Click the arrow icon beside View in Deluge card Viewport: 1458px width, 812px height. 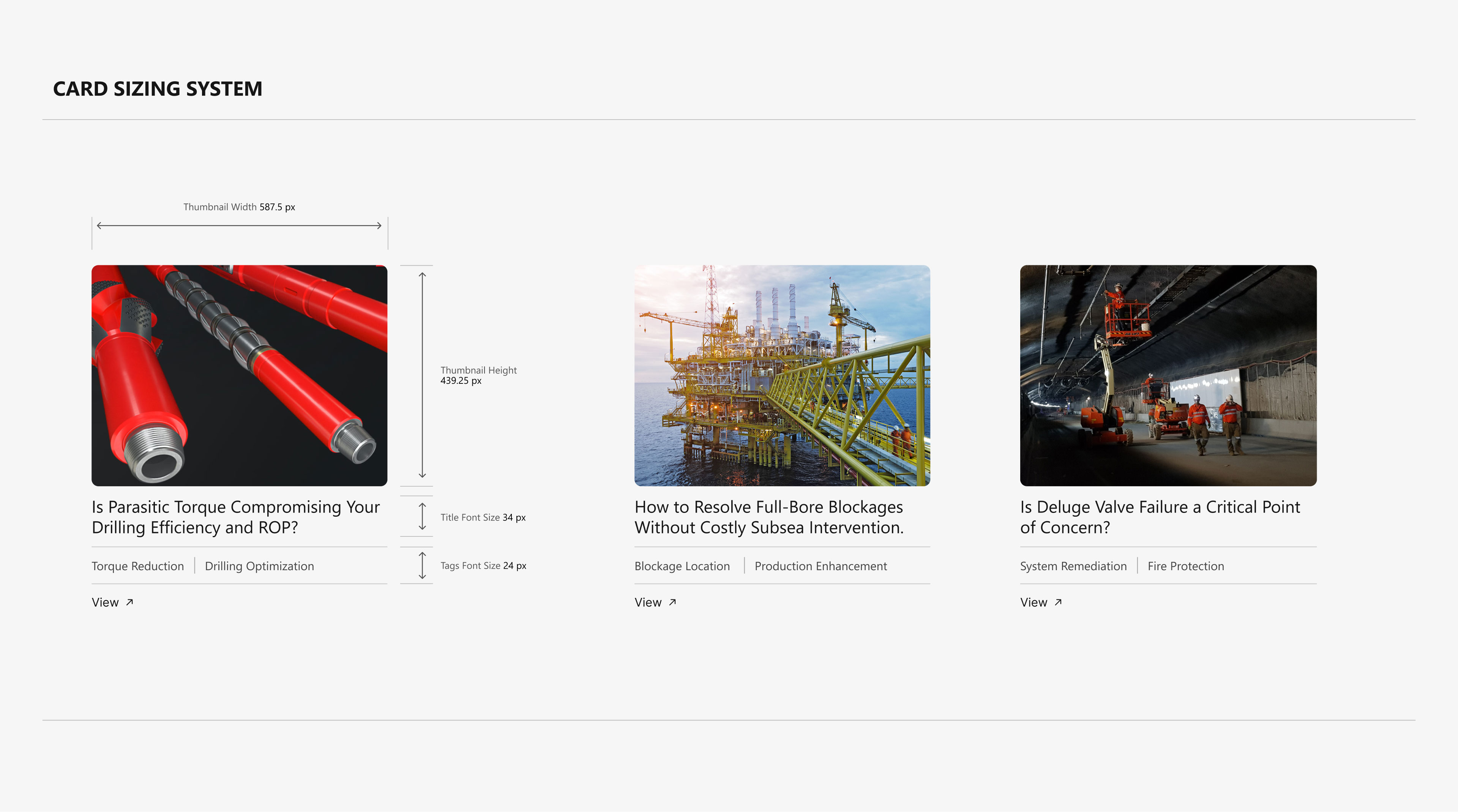[1058, 602]
